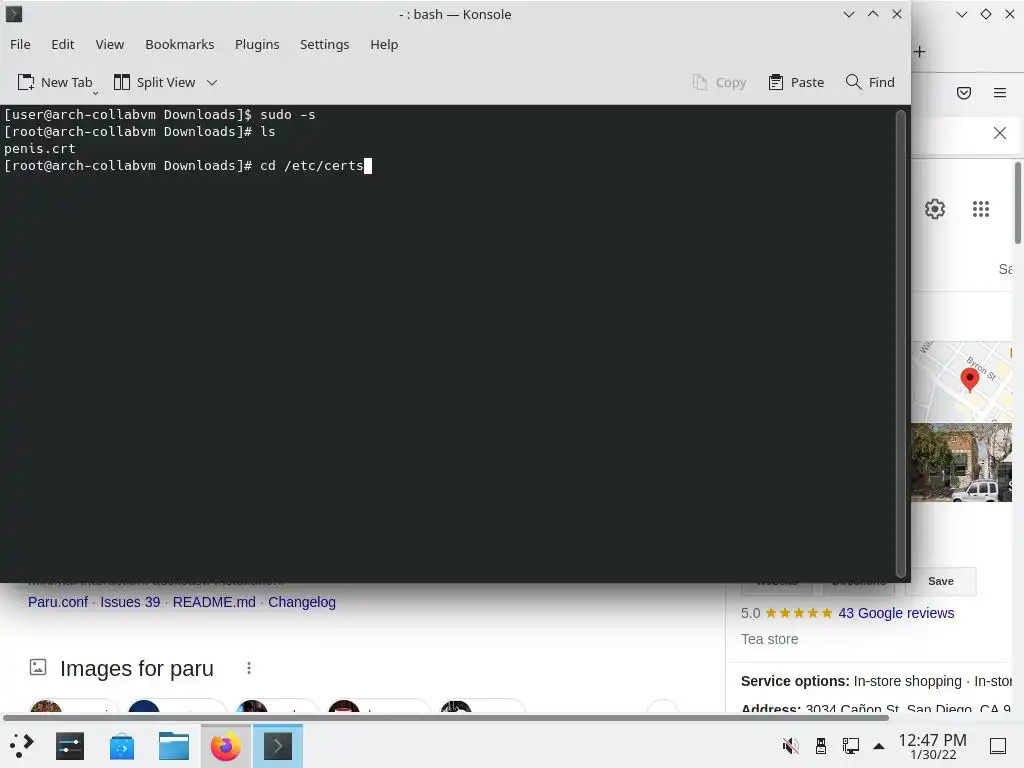Open the Bookmarks menu
Viewport: 1024px width, 768px height.
180,44
